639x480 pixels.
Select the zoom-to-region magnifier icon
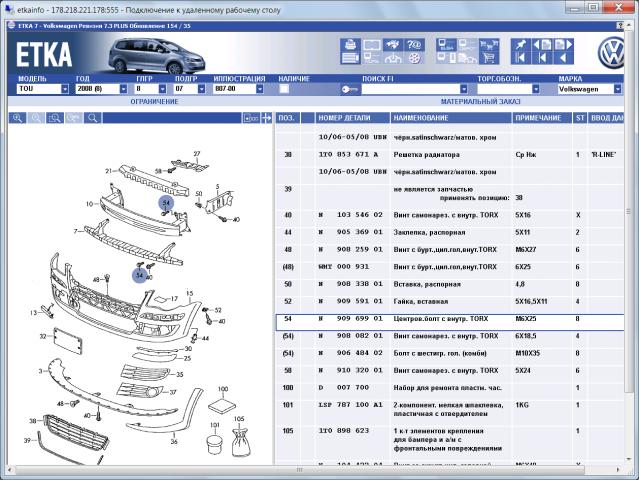pyautogui.click(x=55, y=118)
